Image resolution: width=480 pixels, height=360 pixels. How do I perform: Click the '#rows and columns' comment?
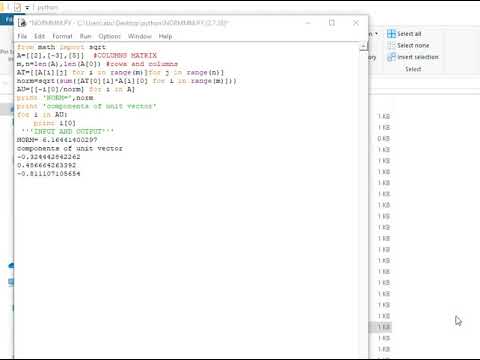point(142,64)
